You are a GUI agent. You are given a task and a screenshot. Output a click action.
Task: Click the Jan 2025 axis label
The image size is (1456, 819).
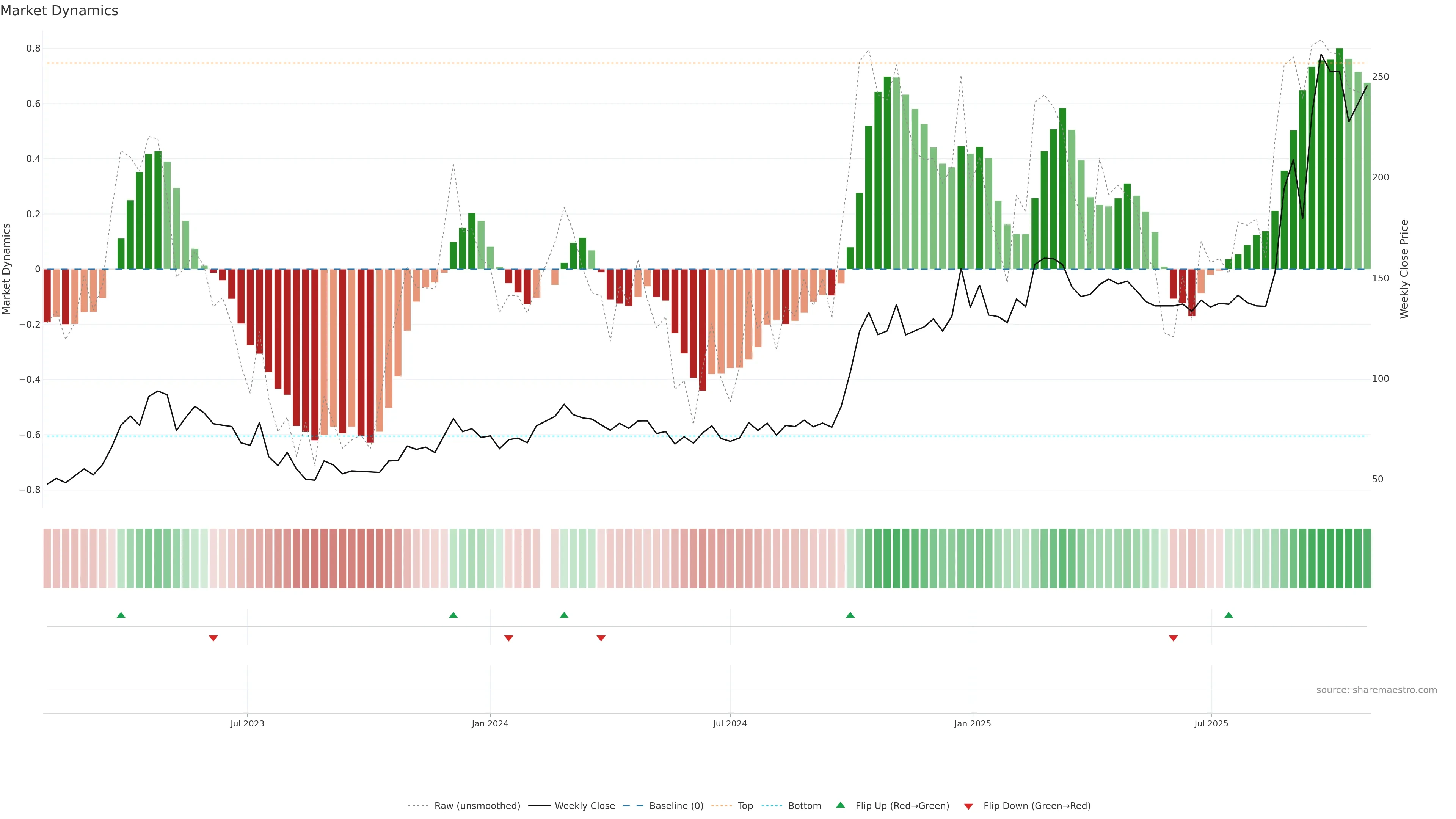(x=972, y=723)
